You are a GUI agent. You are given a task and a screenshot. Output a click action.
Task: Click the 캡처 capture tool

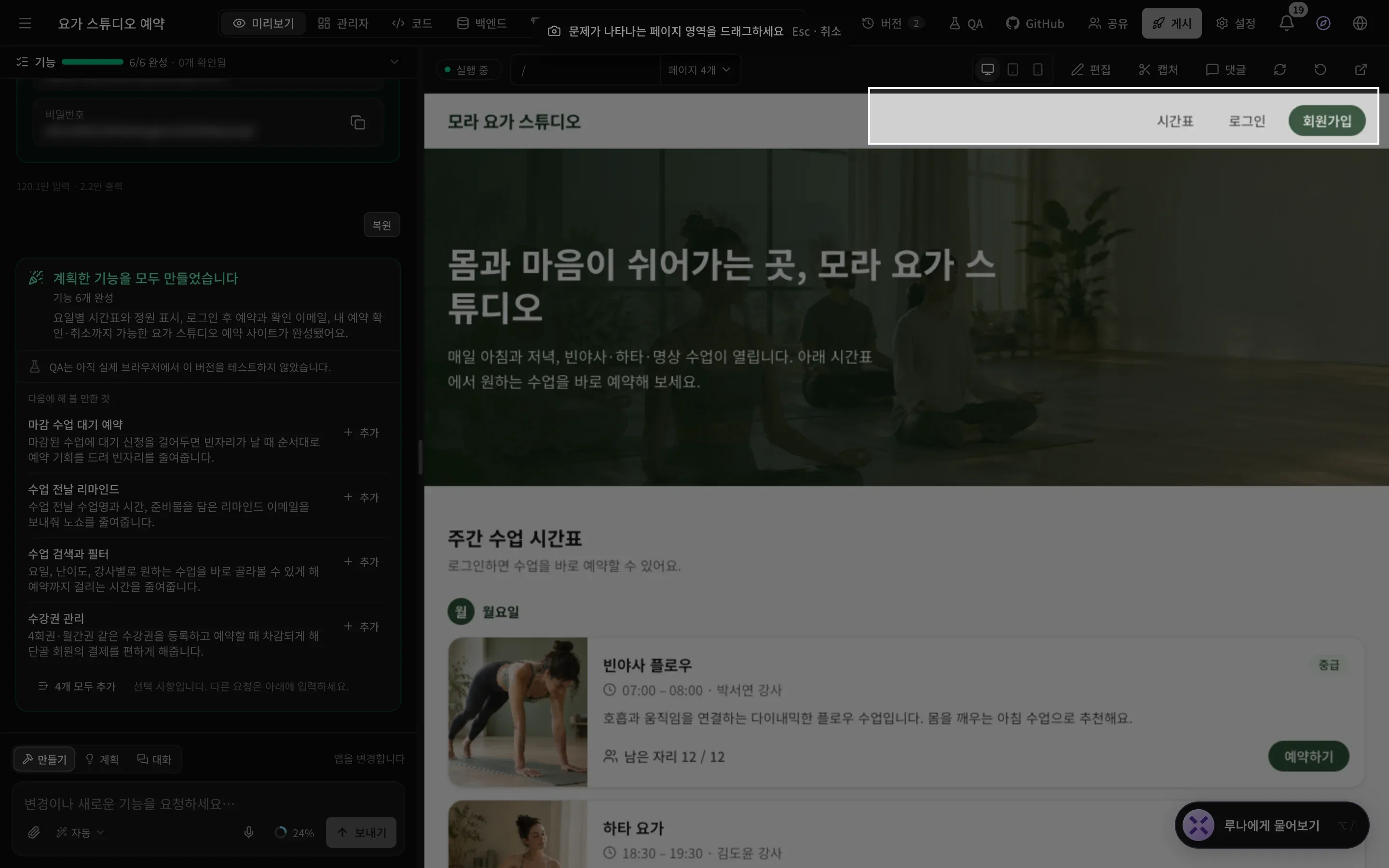pyautogui.click(x=1158, y=69)
